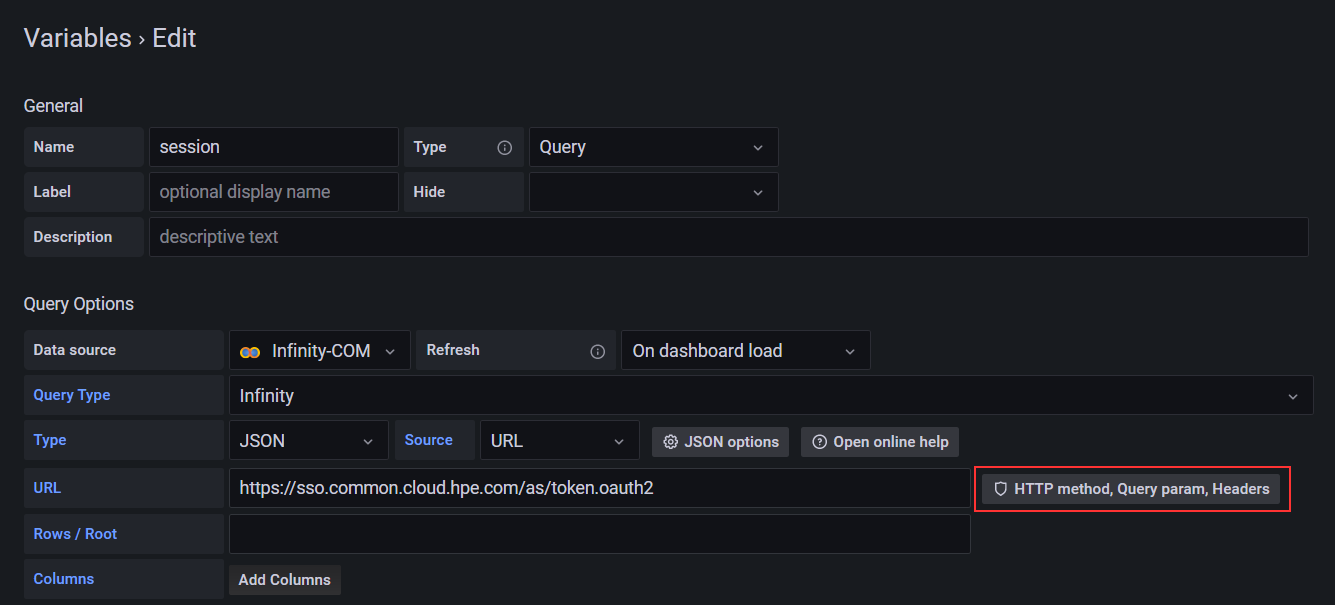Click the Name field containing session
This screenshot has height=605, width=1335.
(x=273, y=146)
